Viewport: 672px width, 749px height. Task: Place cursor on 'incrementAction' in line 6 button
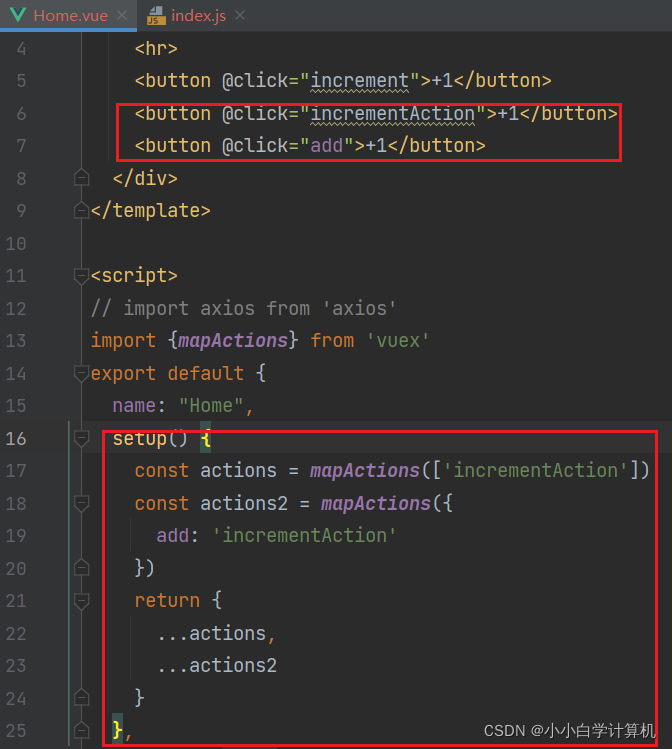(393, 114)
